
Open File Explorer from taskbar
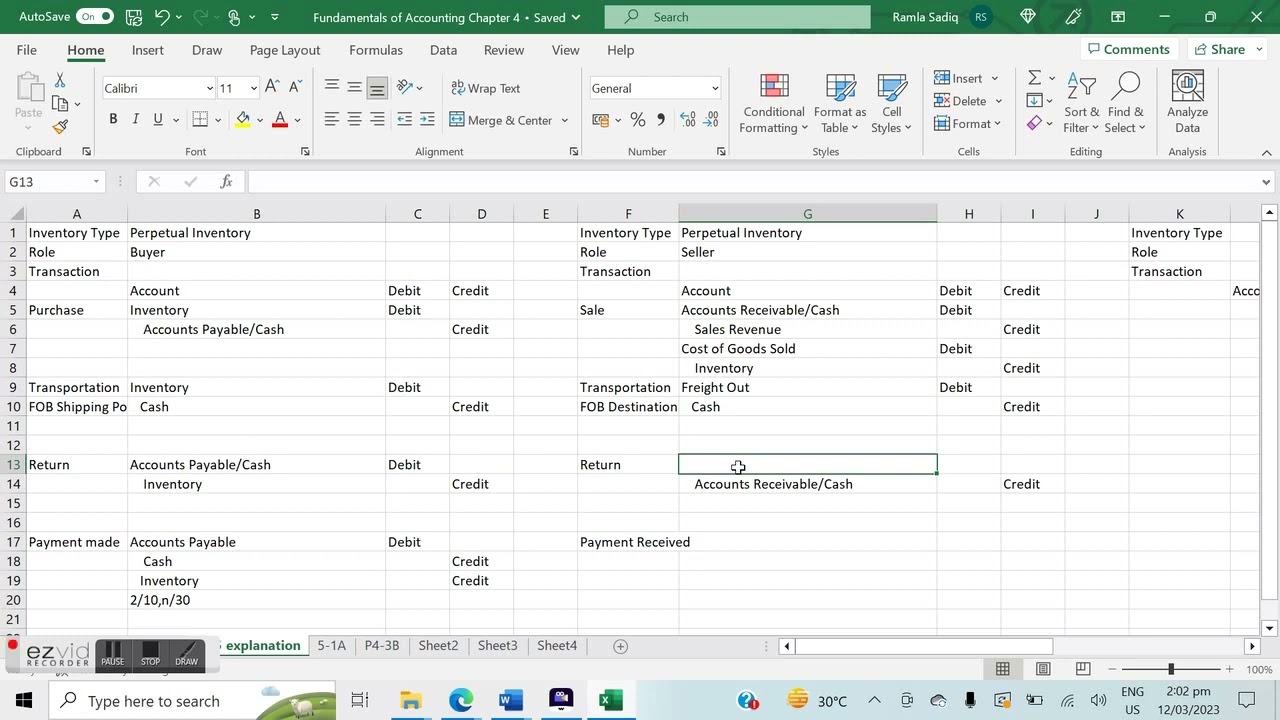(410, 700)
